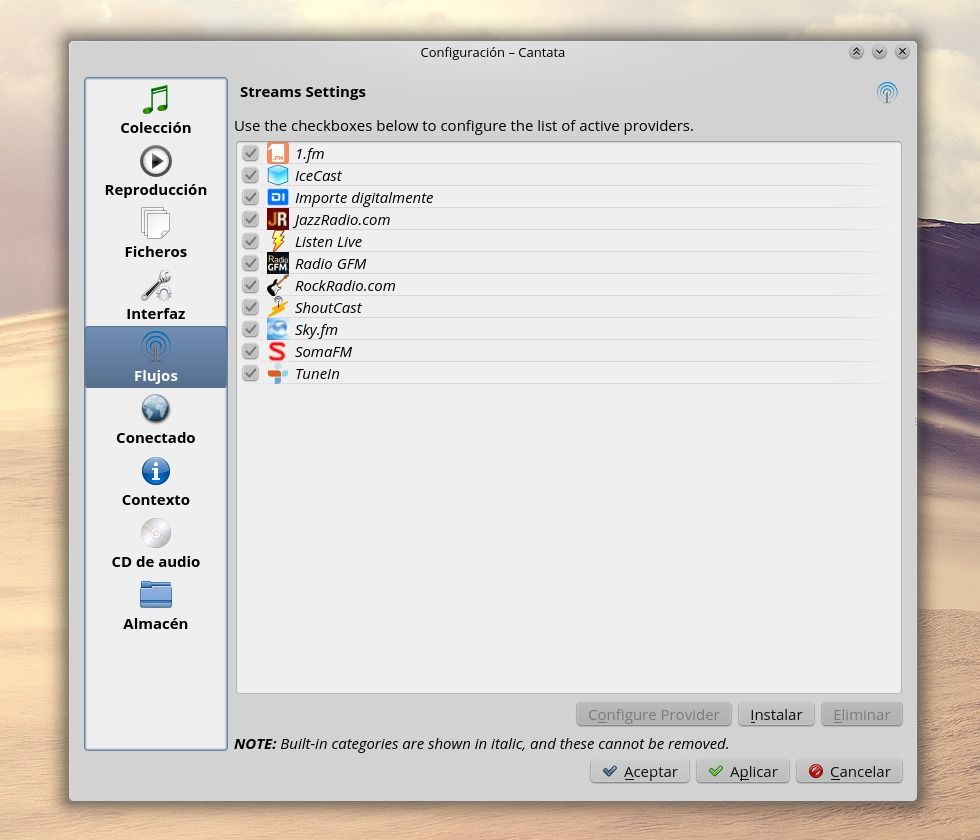
Task: Confirm with the Aceptar button
Action: click(x=639, y=771)
